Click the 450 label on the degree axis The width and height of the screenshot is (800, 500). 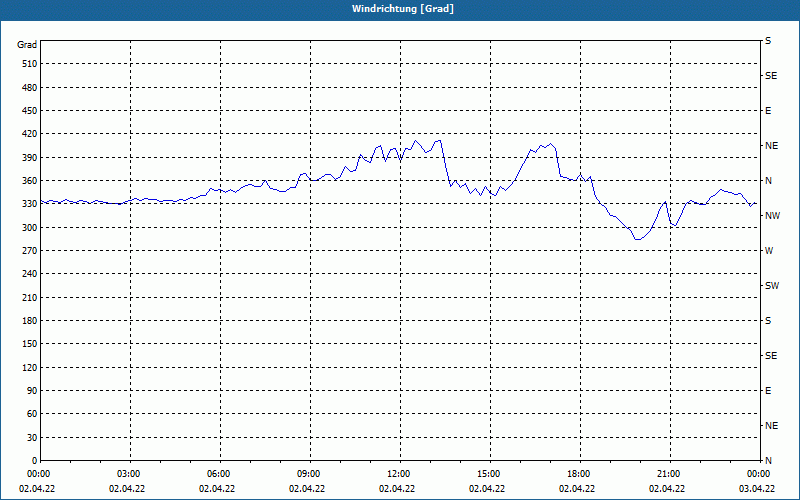30,111
